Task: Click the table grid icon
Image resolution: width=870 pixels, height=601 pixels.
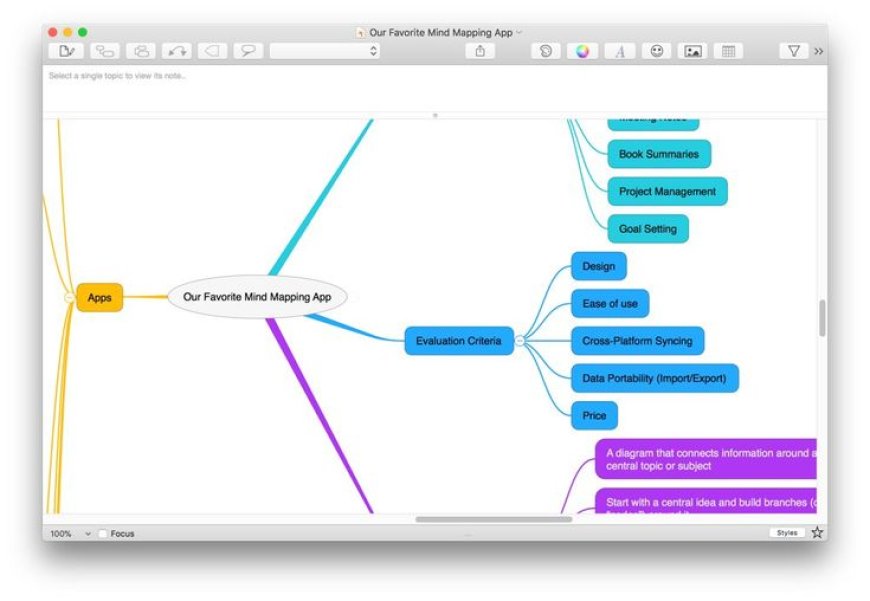Action: 728,51
